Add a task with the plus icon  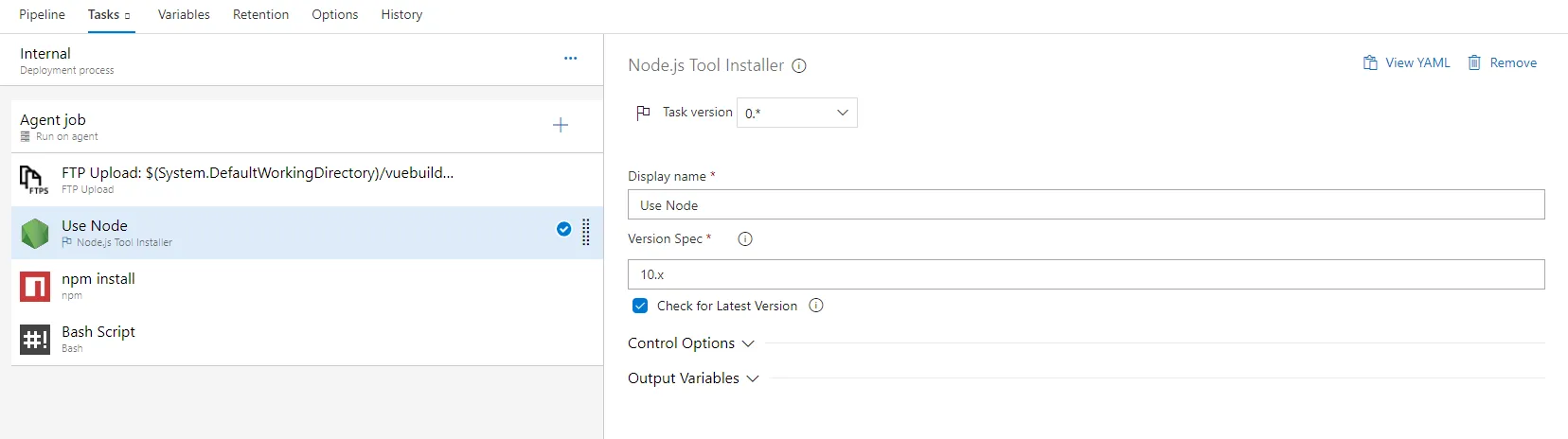pyautogui.click(x=561, y=125)
